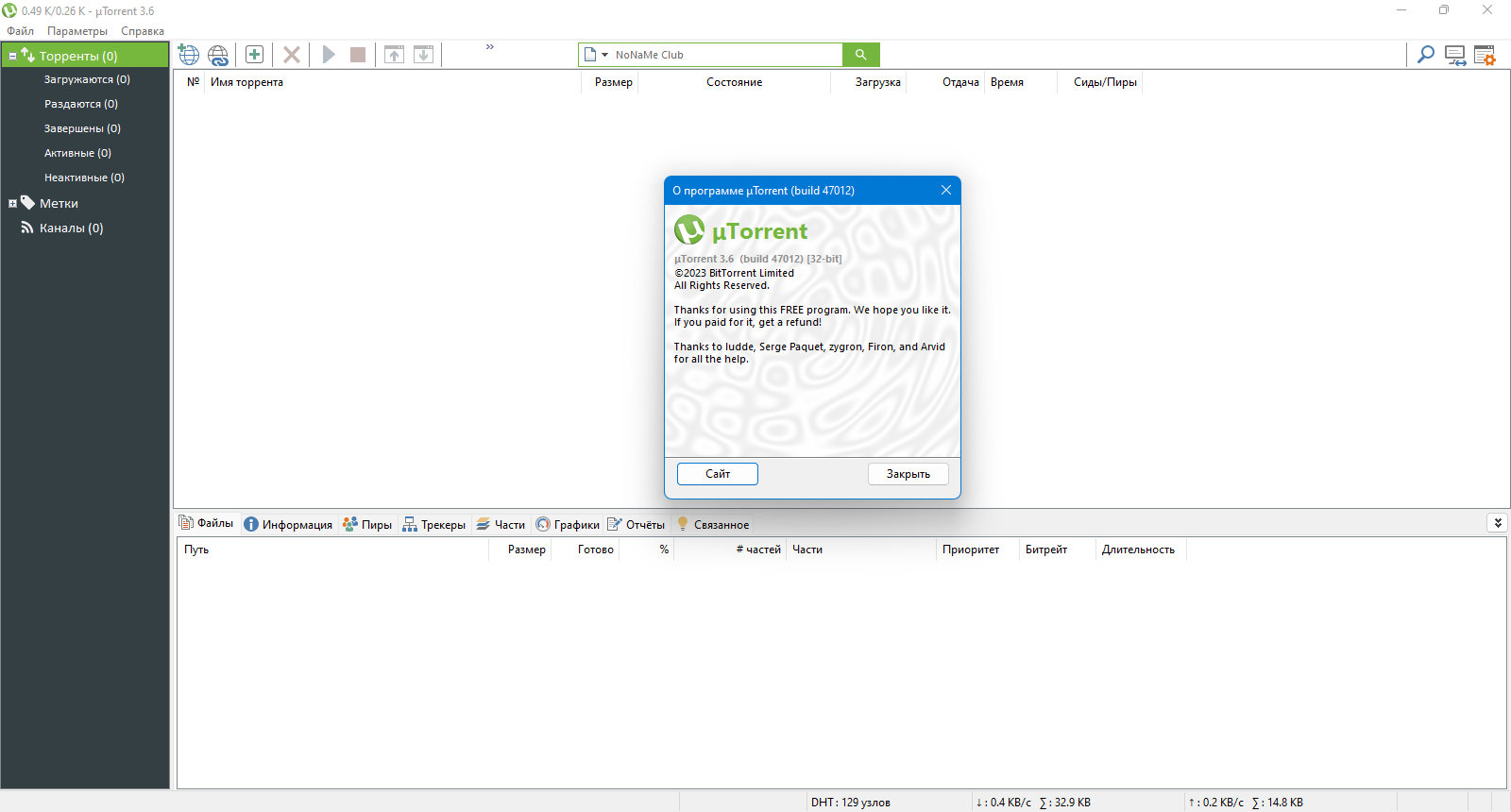Image resolution: width=1511 pixels, height=812 pixels.
Task: Sort by Загрузка column header
Action: 869,83
